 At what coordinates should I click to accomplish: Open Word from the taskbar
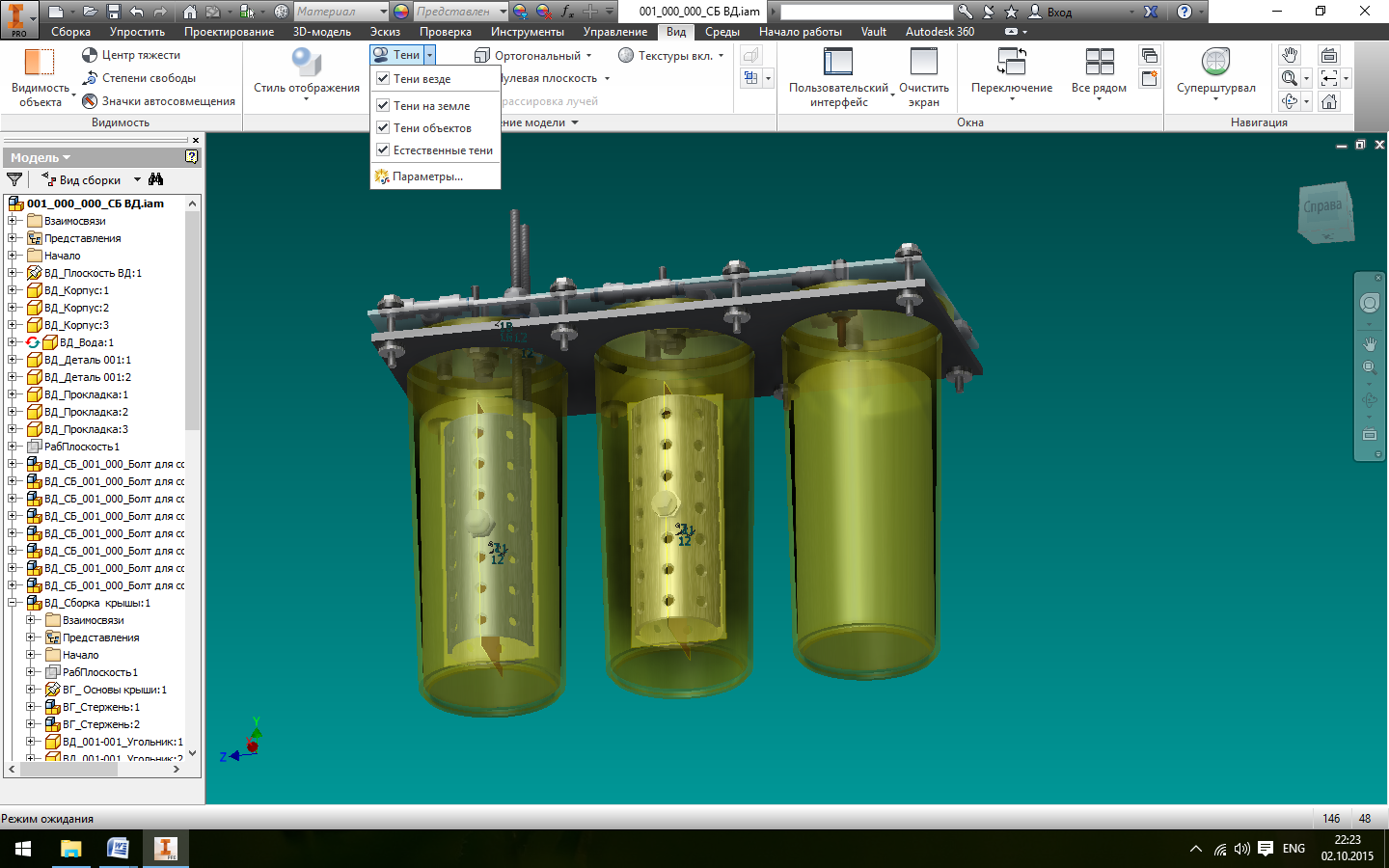coord(118,849)
